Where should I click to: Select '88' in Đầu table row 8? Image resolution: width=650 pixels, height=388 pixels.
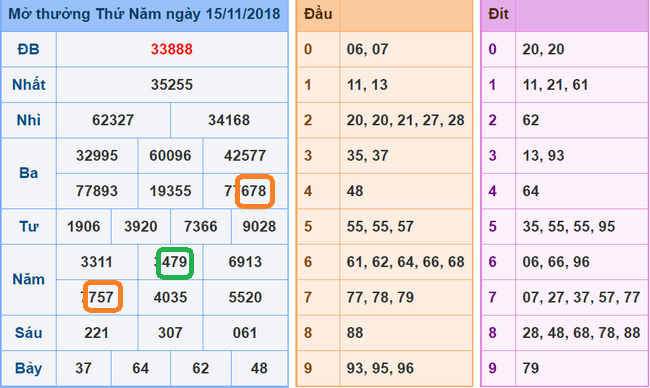coord(355,333)
